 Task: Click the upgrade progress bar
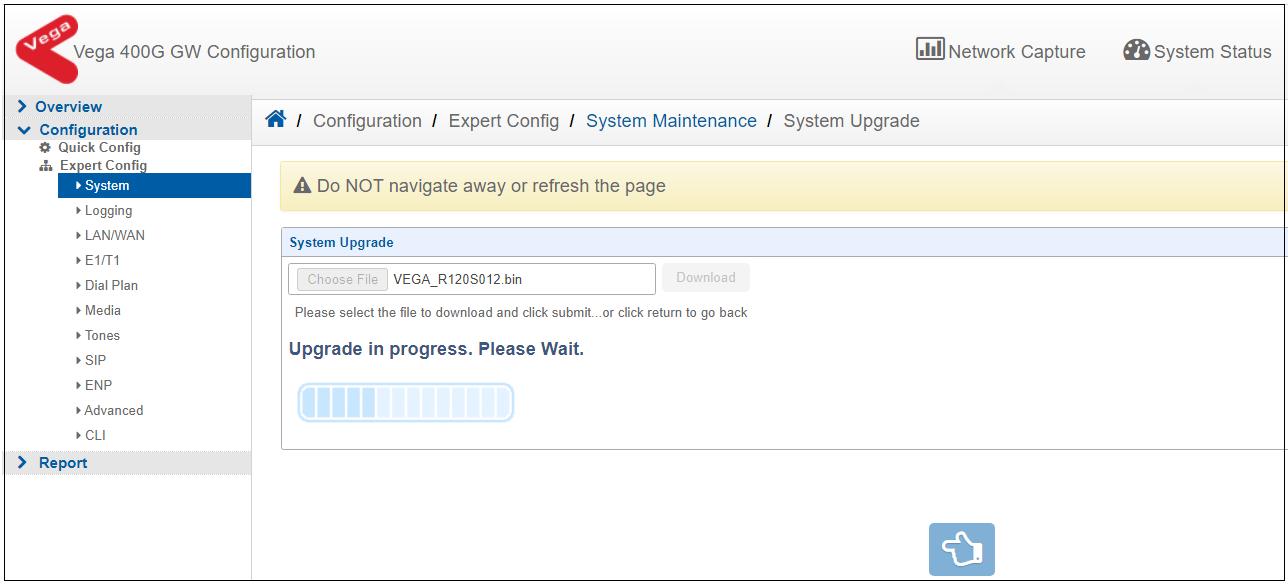click(x=406, y=403)
